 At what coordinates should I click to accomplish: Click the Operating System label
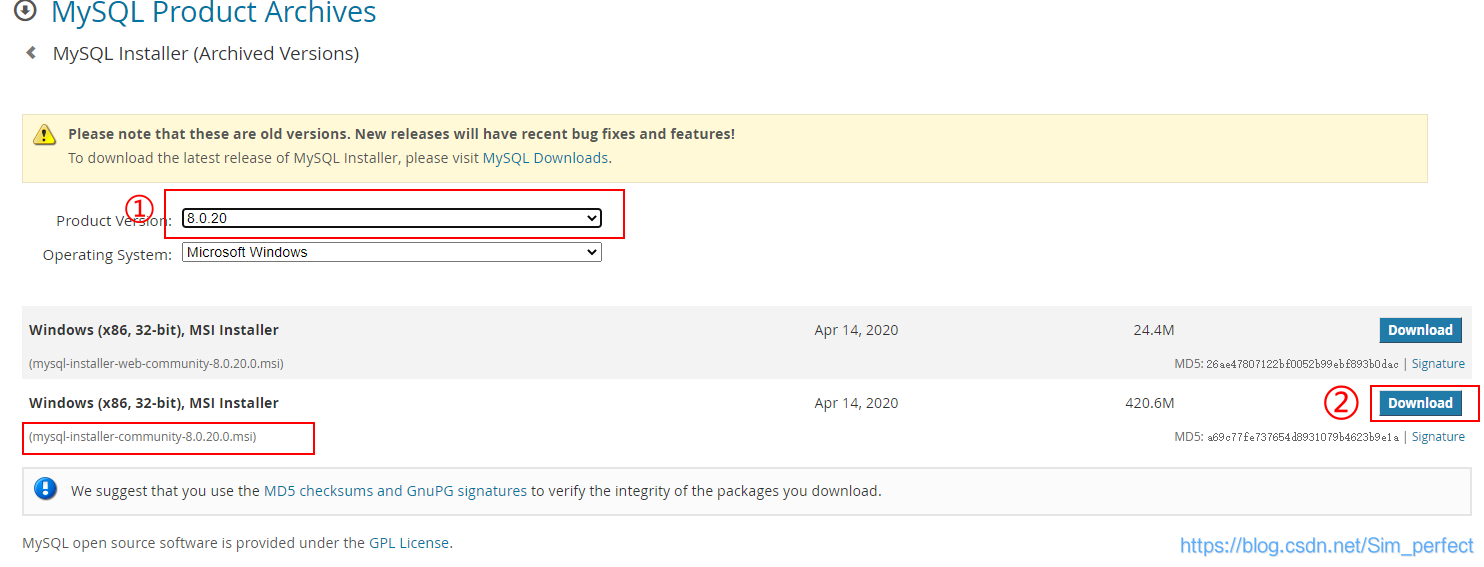click(x=107, y=255)
